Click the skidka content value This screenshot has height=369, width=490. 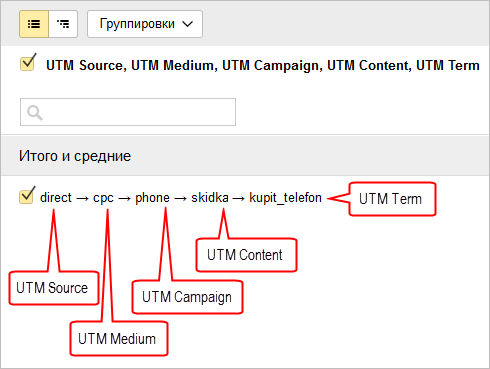210,198
